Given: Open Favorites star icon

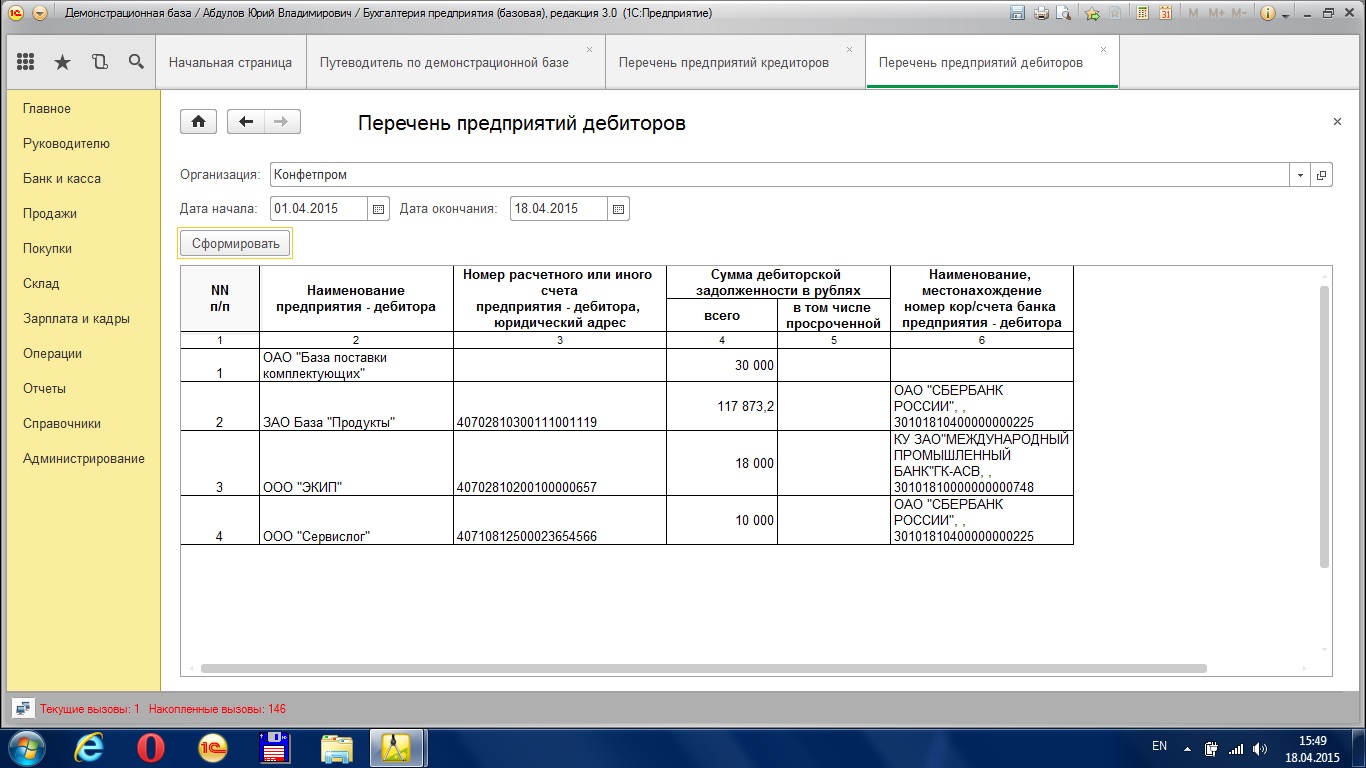Looking at the screenshot, I should (x=62, y=62).
